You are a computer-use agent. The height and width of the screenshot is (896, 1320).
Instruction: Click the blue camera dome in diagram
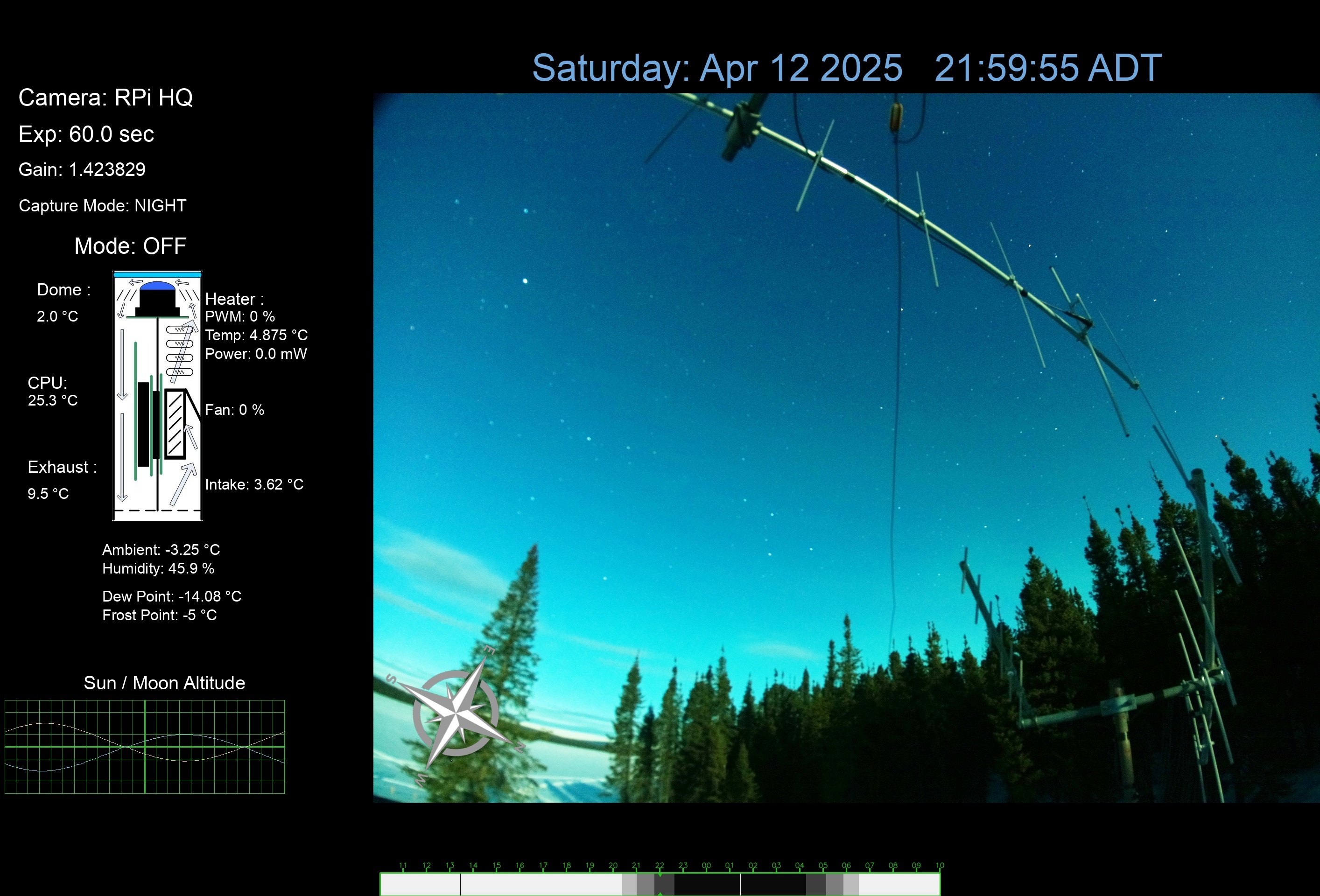pos(157,286)
